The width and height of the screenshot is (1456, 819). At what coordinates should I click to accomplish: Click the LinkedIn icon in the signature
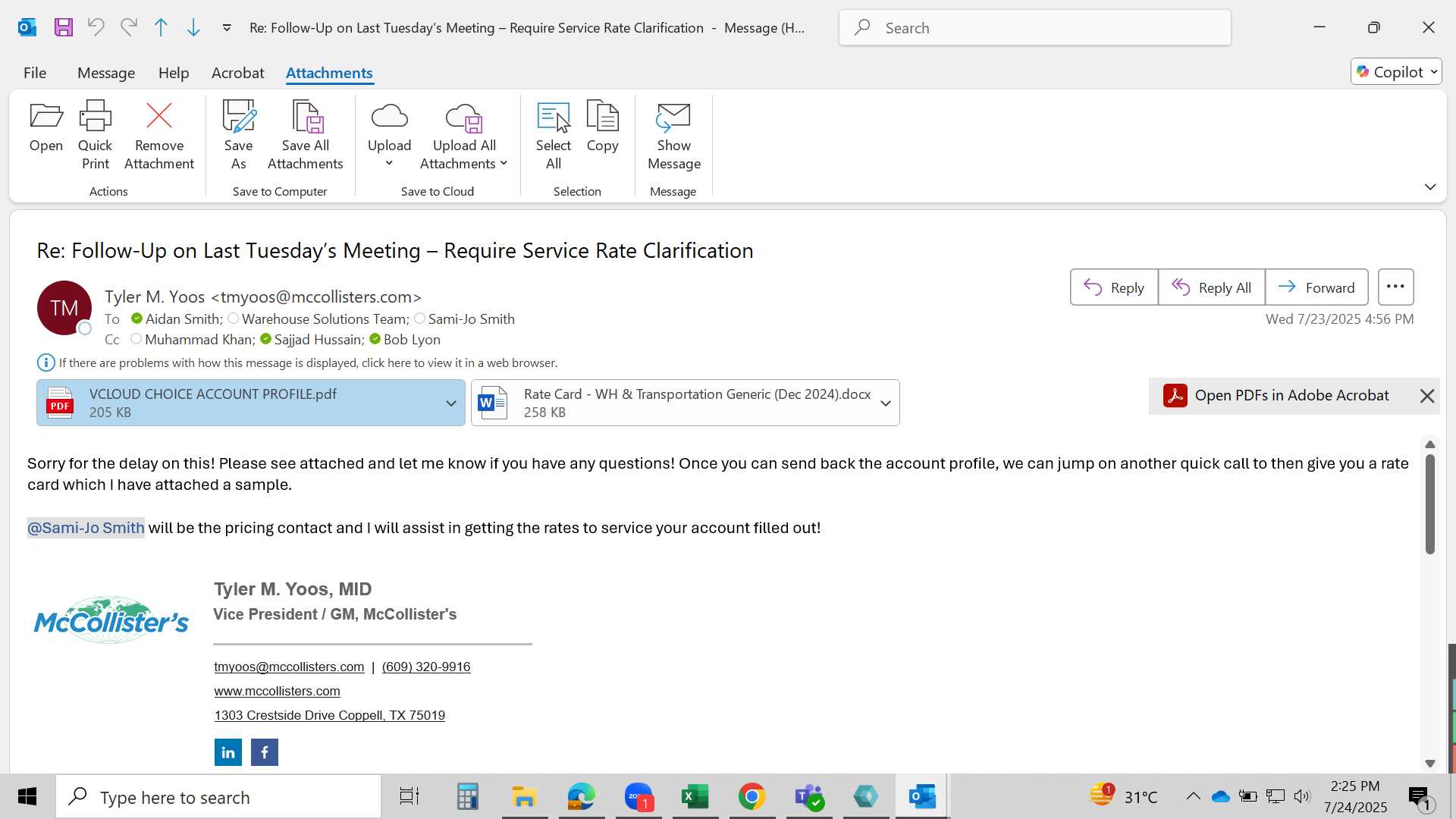click(228, 752)
